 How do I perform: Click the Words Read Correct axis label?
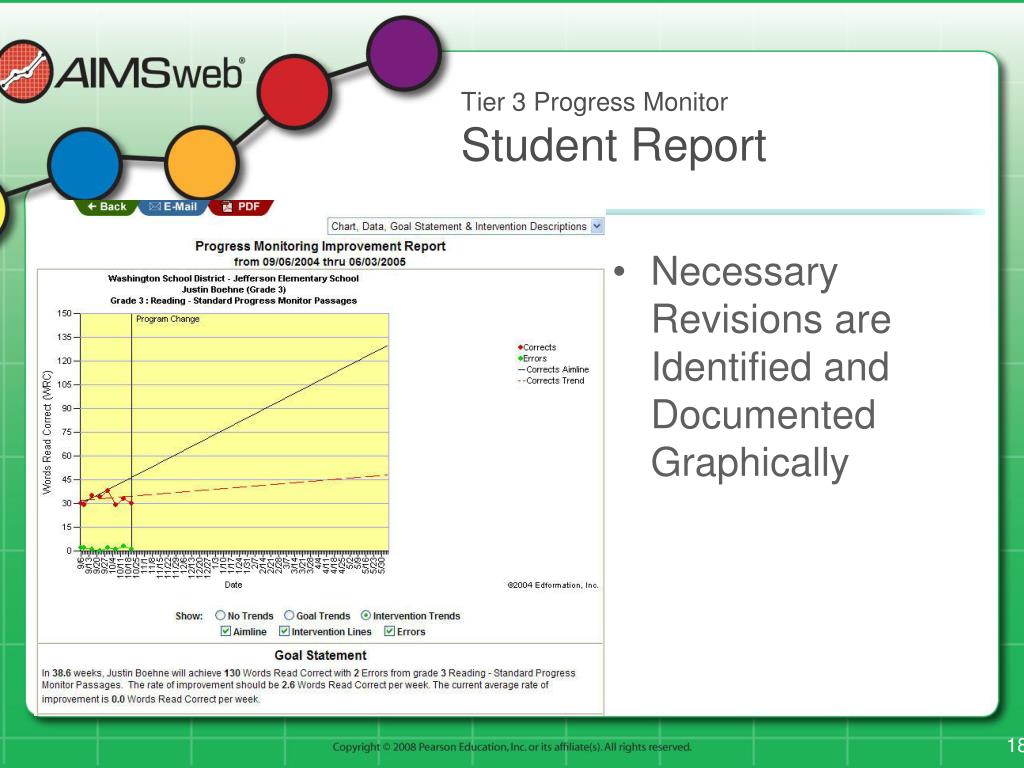coord(46,432)
